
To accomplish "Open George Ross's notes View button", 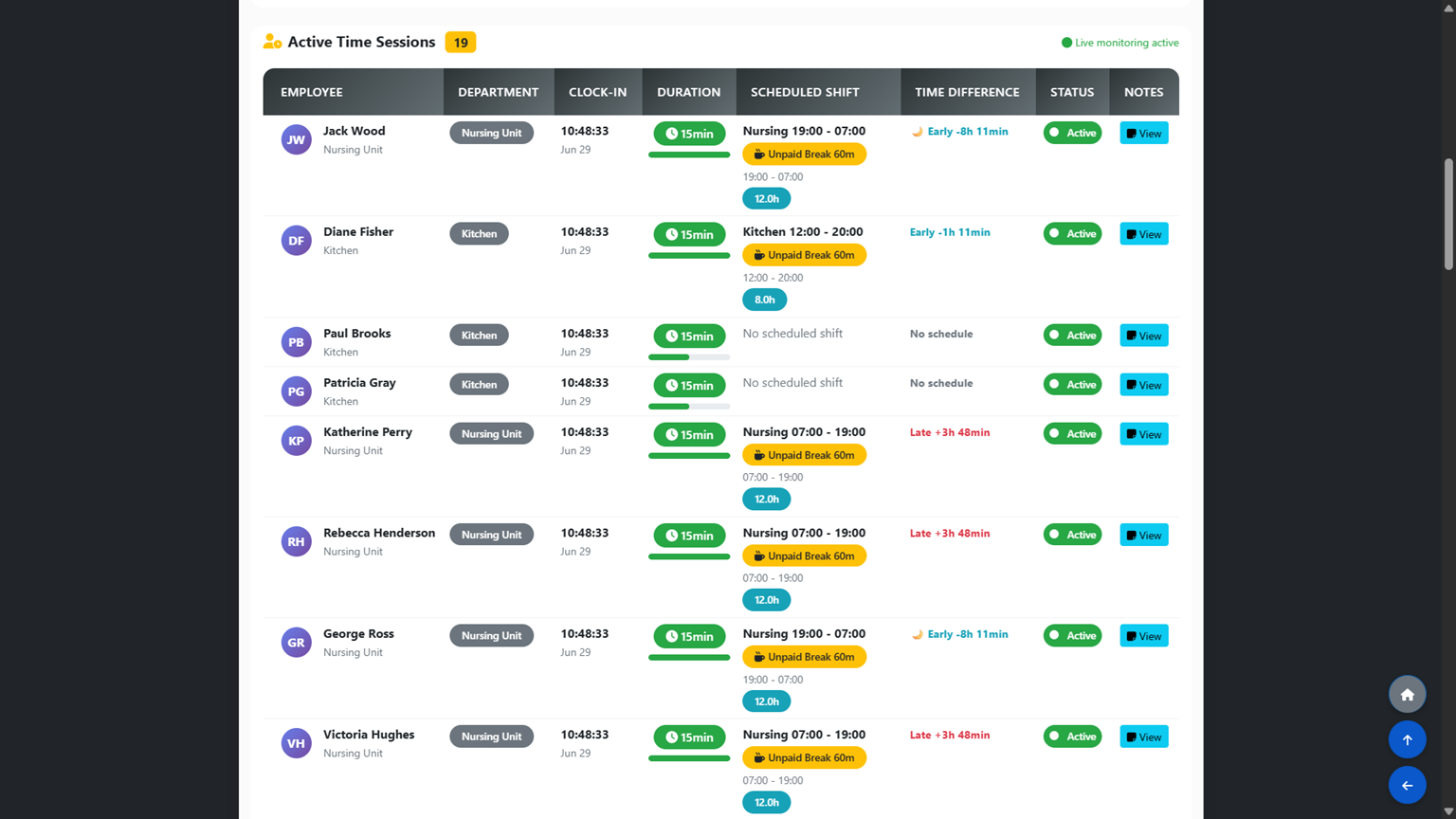I will (x=1144, y=636).
